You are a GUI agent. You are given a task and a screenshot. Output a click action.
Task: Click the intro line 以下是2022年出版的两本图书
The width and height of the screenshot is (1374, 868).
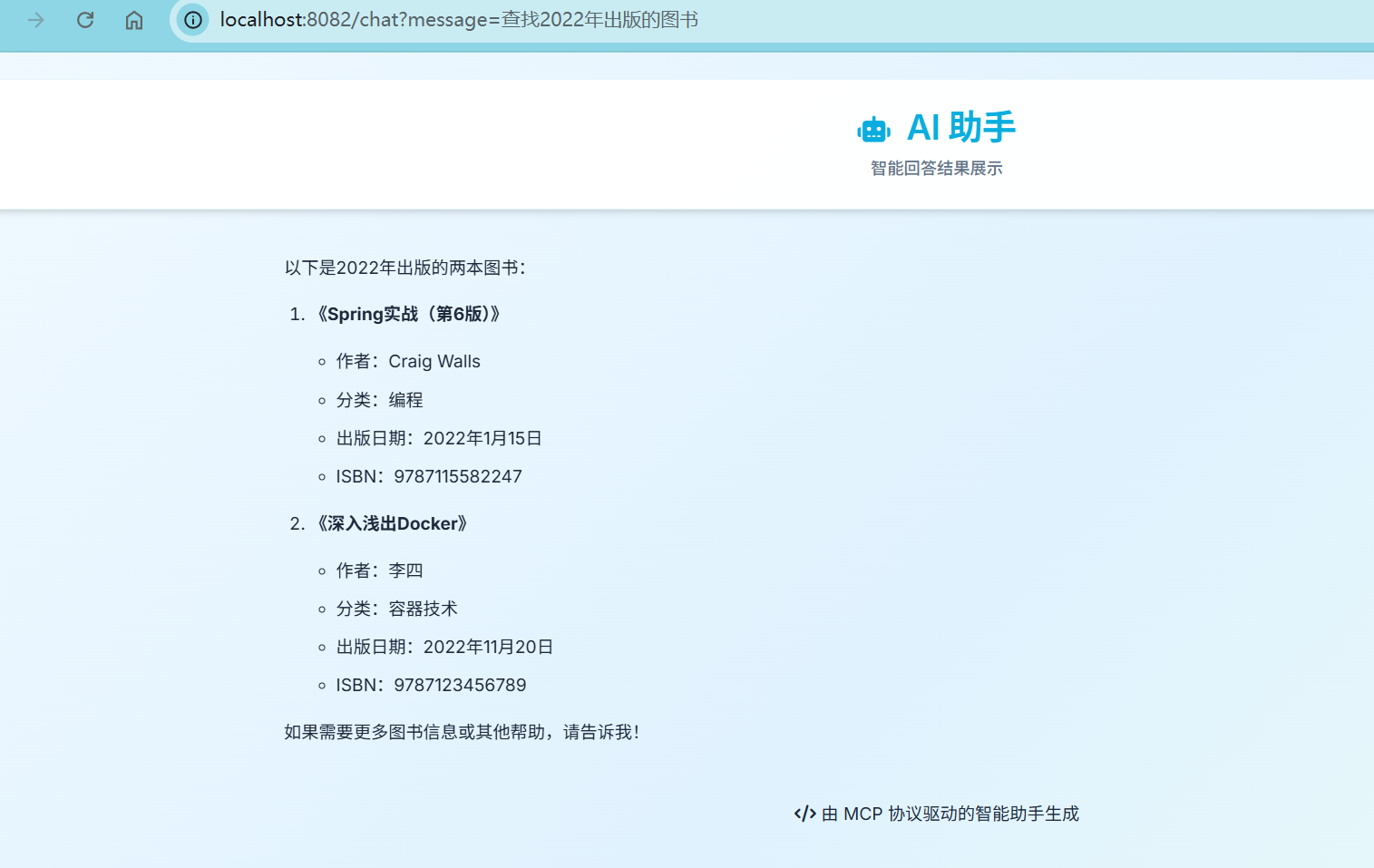click(405, 268)
